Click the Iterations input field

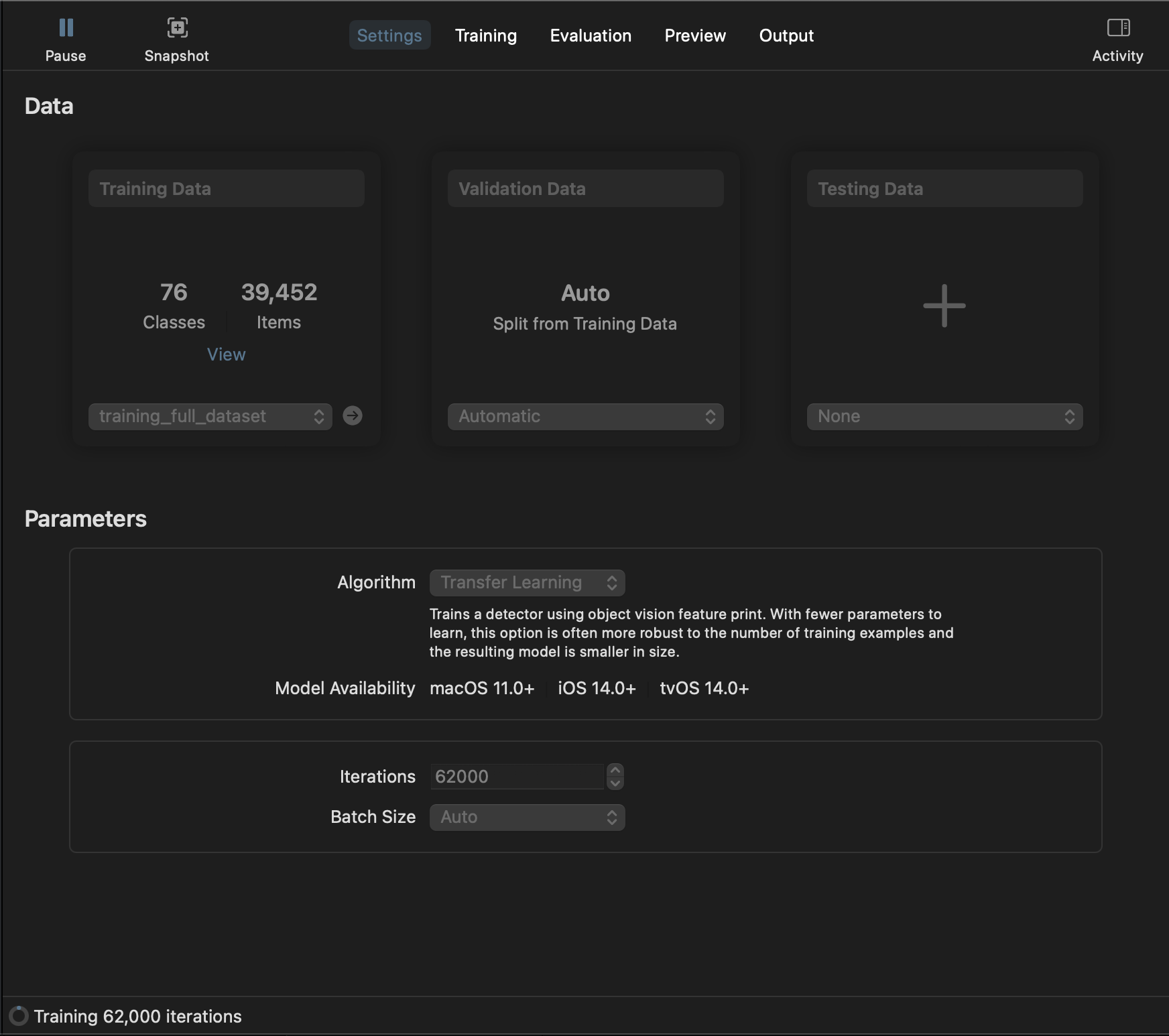[516, 777]
